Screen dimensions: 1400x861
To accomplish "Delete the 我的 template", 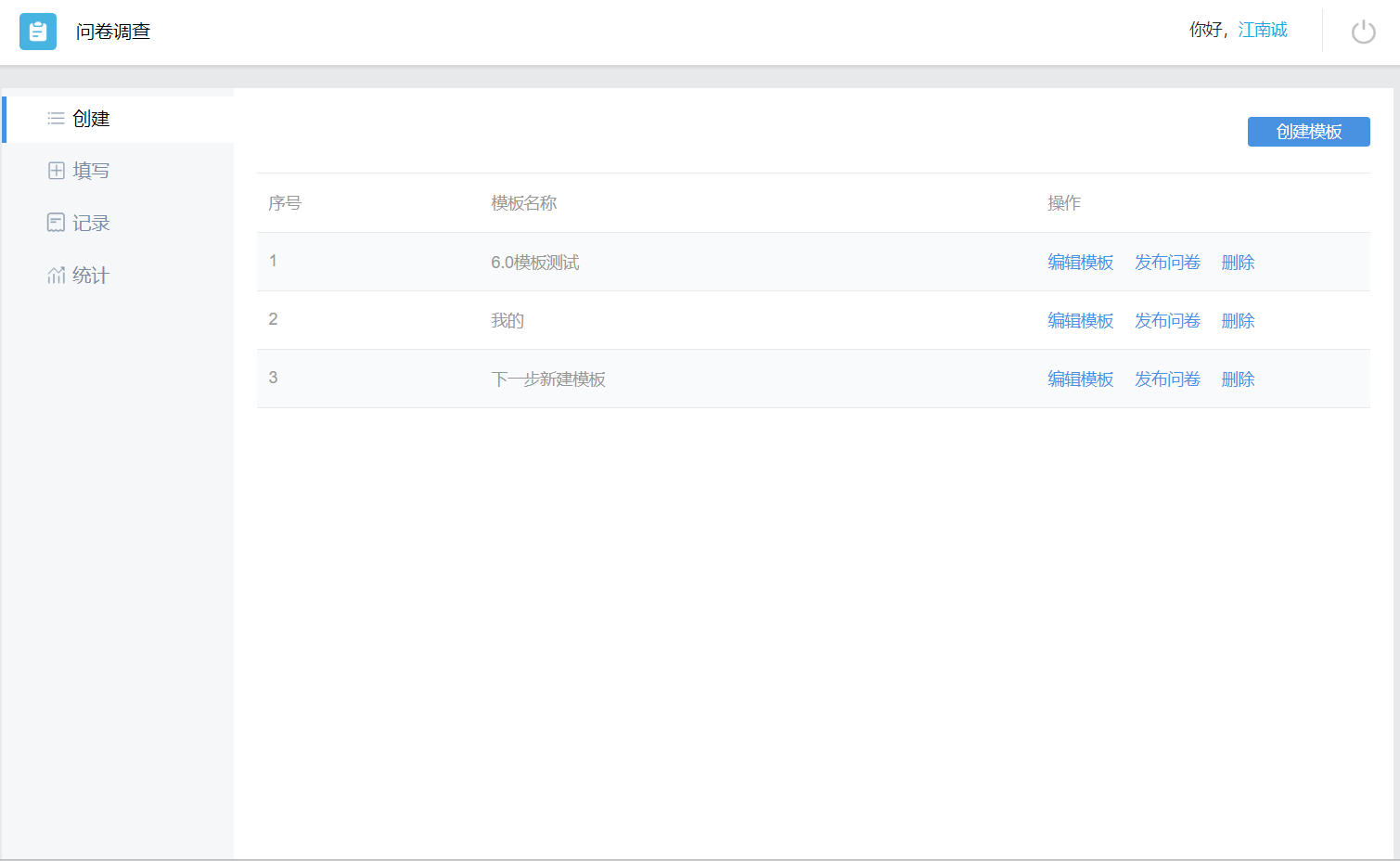I will (1238, 321).
